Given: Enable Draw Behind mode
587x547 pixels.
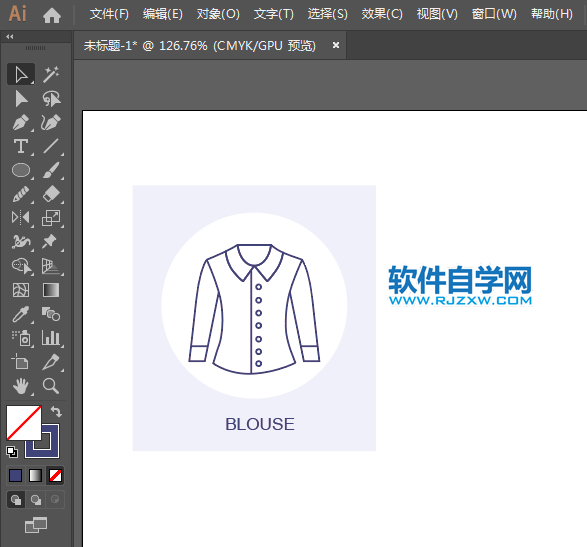Looking at the screenshot, I should coord(36,499).
